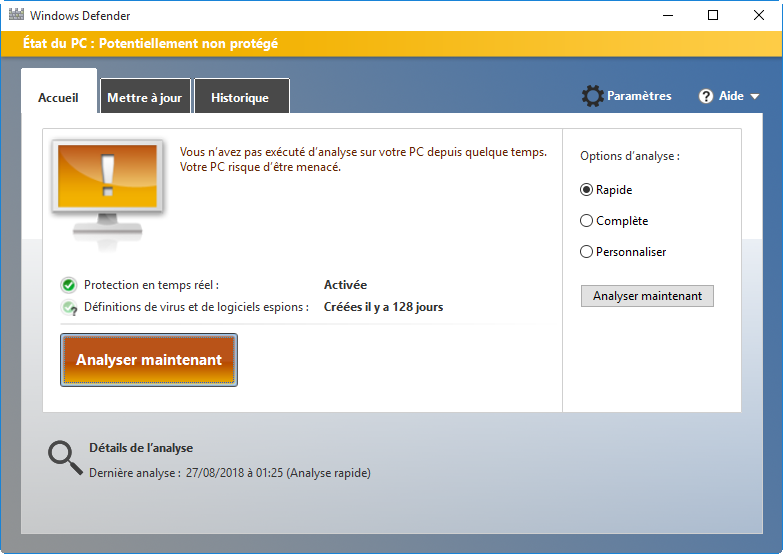Open the Mettre à jour tab

[x=145, y=96]
